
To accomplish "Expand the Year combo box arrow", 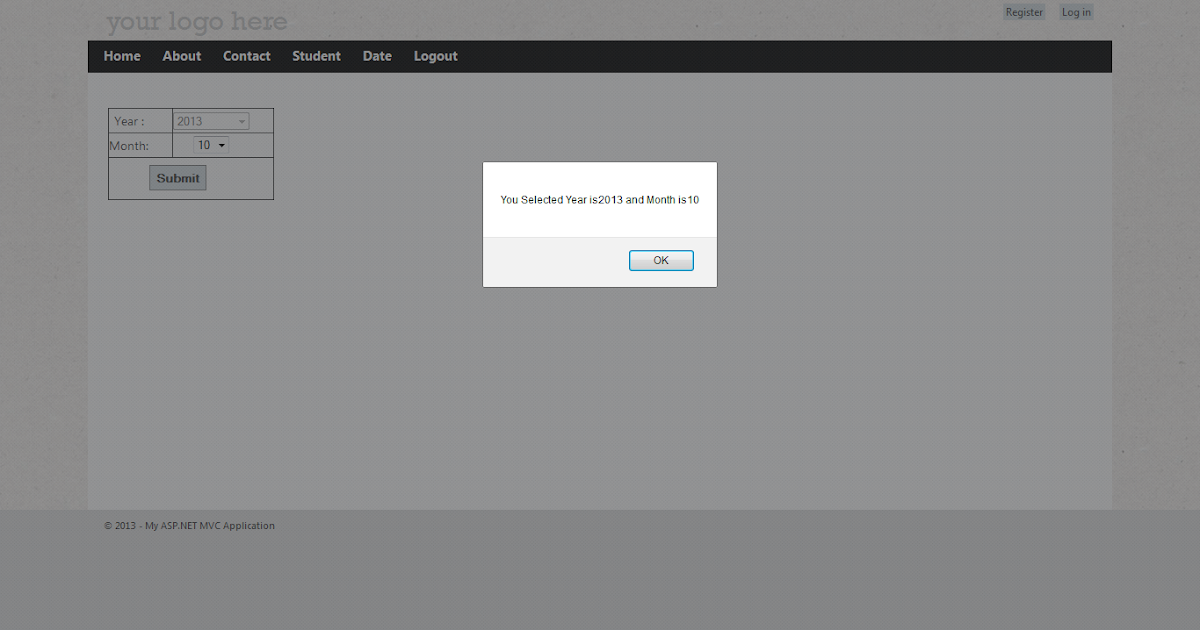I will point(240,120).
